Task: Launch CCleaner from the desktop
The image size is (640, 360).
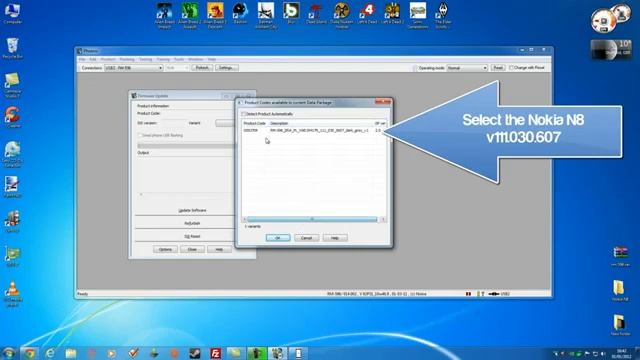Action: coord(12,117)
